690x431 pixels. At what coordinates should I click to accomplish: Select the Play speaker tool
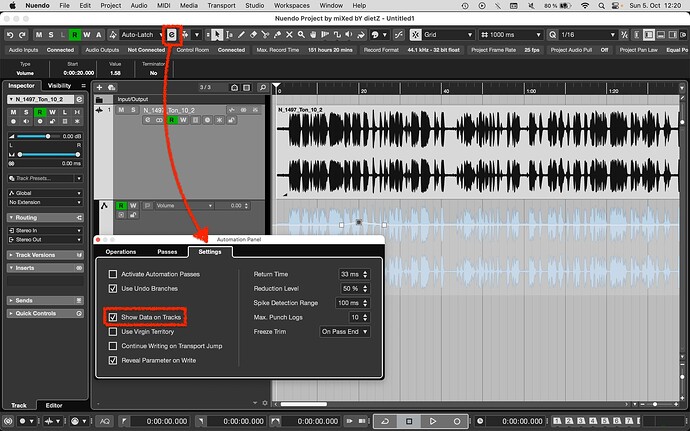(x=349, y=35)
